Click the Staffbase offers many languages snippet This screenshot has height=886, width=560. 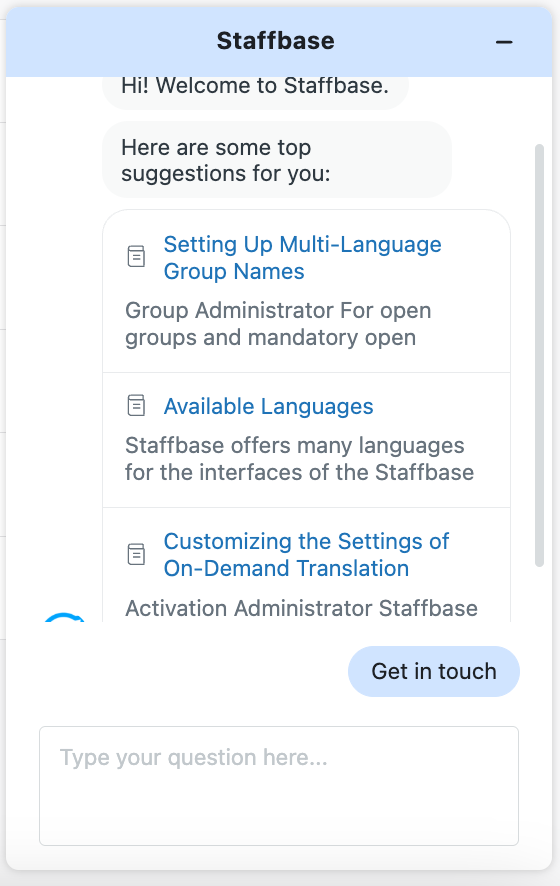tap(299, 459)
